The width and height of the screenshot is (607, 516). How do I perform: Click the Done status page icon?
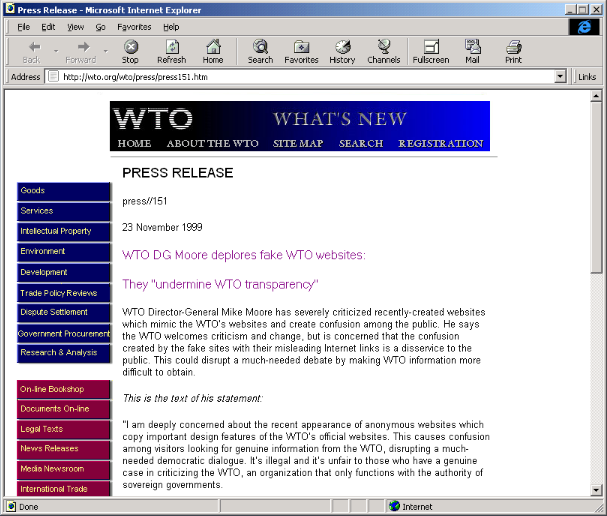point(12,506)
